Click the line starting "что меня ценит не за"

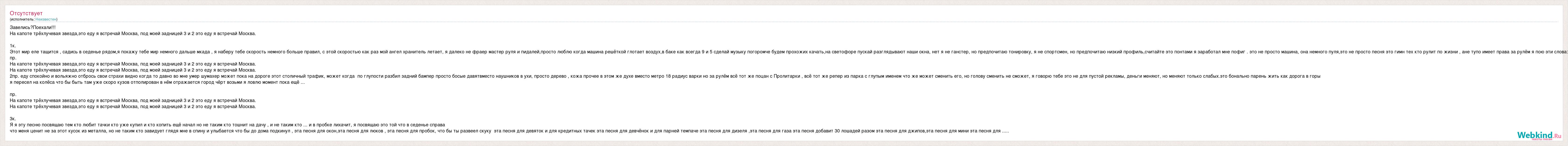coord(509,131)
